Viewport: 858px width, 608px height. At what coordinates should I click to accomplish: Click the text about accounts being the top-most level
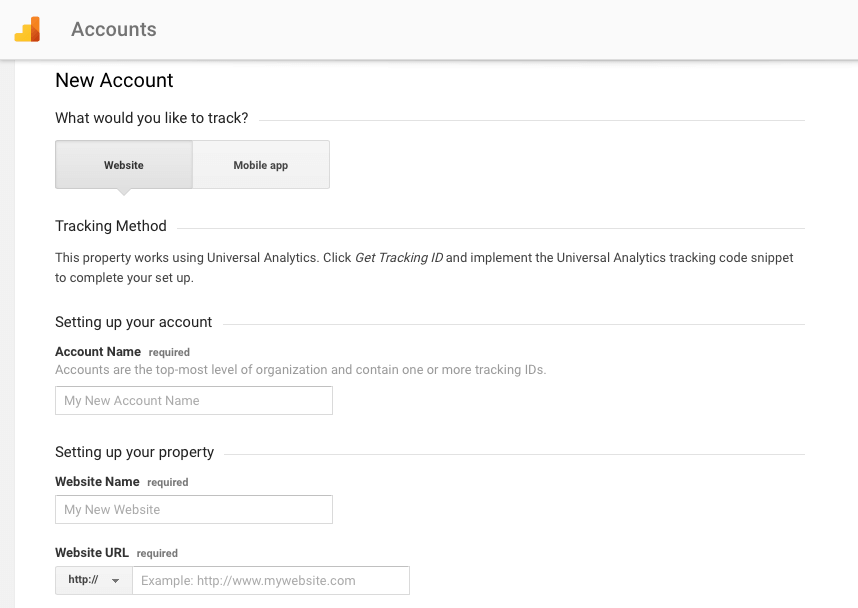coord(300,370)
